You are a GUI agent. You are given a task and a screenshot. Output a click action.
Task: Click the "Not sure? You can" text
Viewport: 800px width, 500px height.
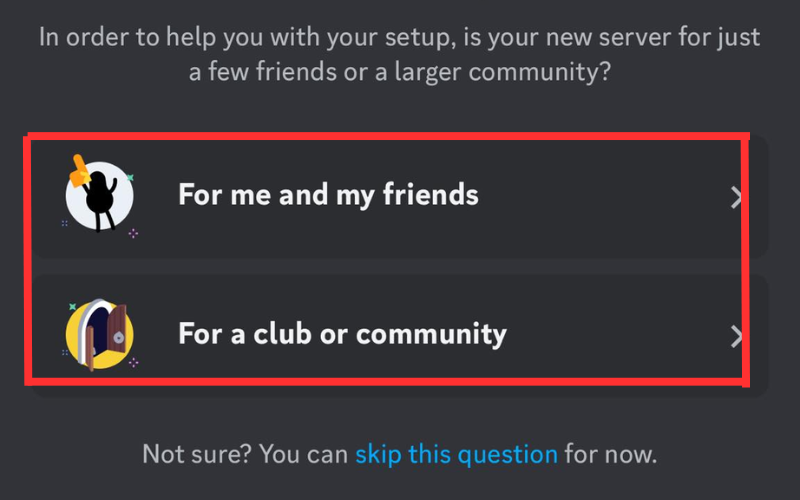tap(246, 454)
